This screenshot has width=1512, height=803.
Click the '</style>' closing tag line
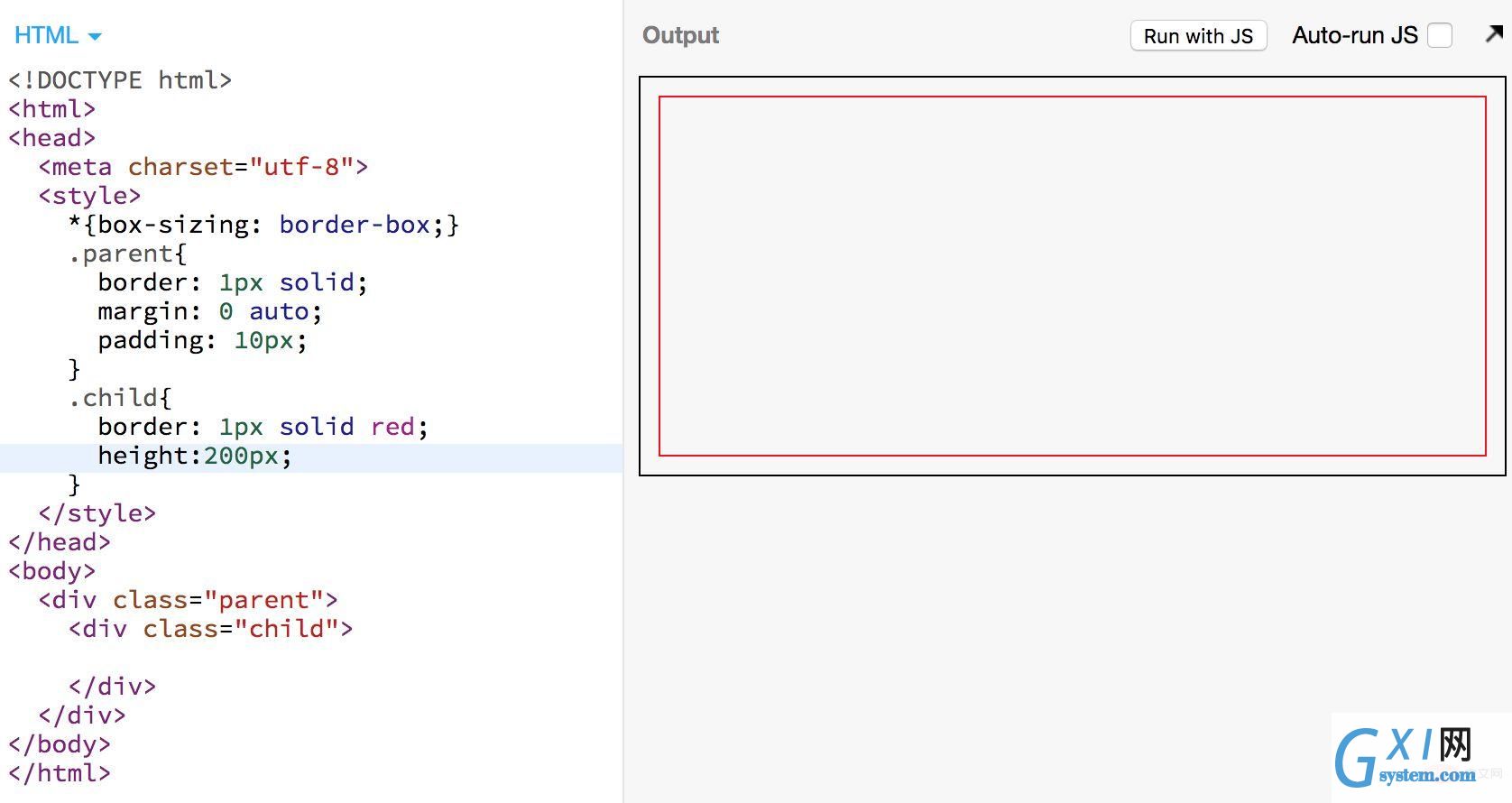coord(97,513)
